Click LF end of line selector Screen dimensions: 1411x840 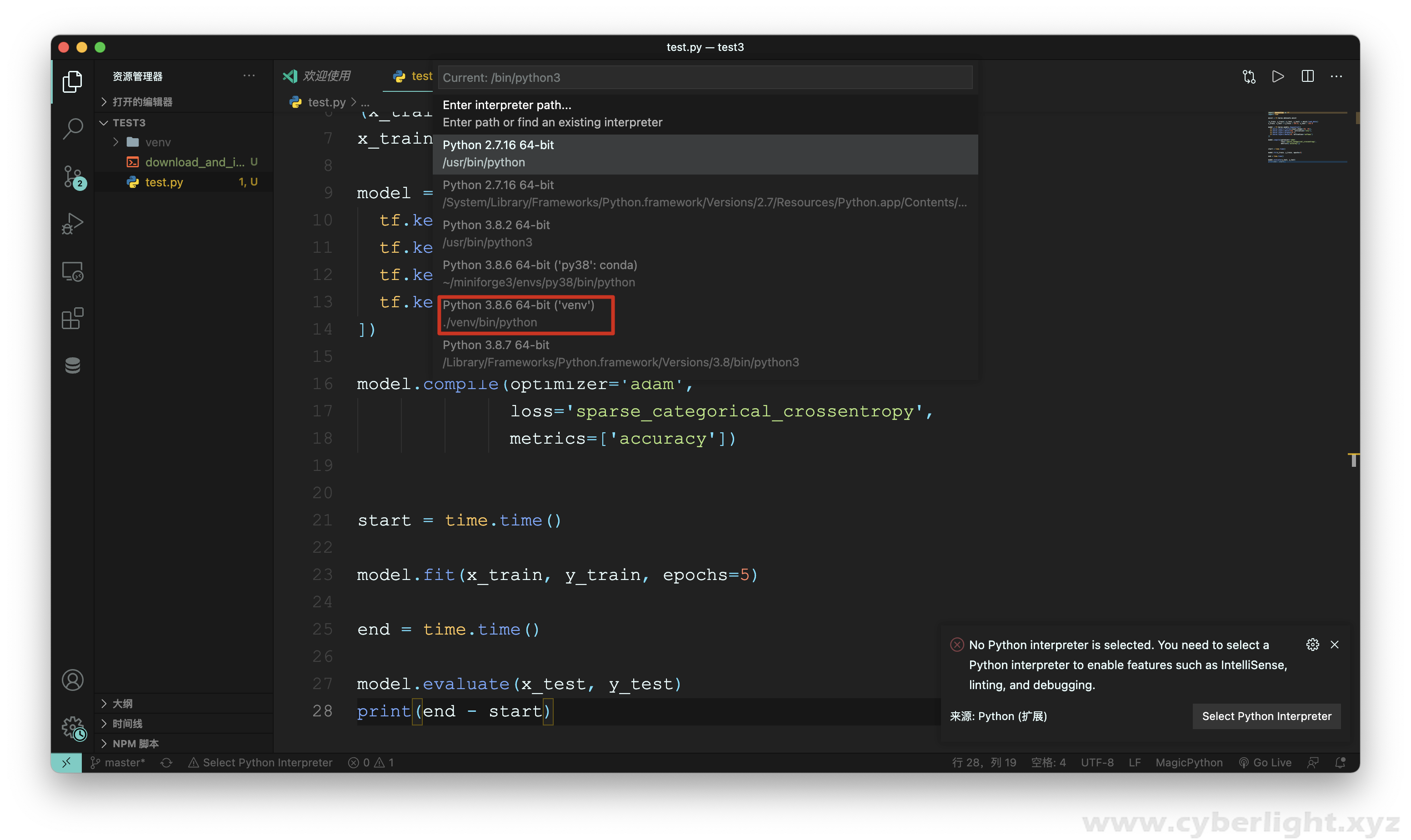[x=1134, y=762]
